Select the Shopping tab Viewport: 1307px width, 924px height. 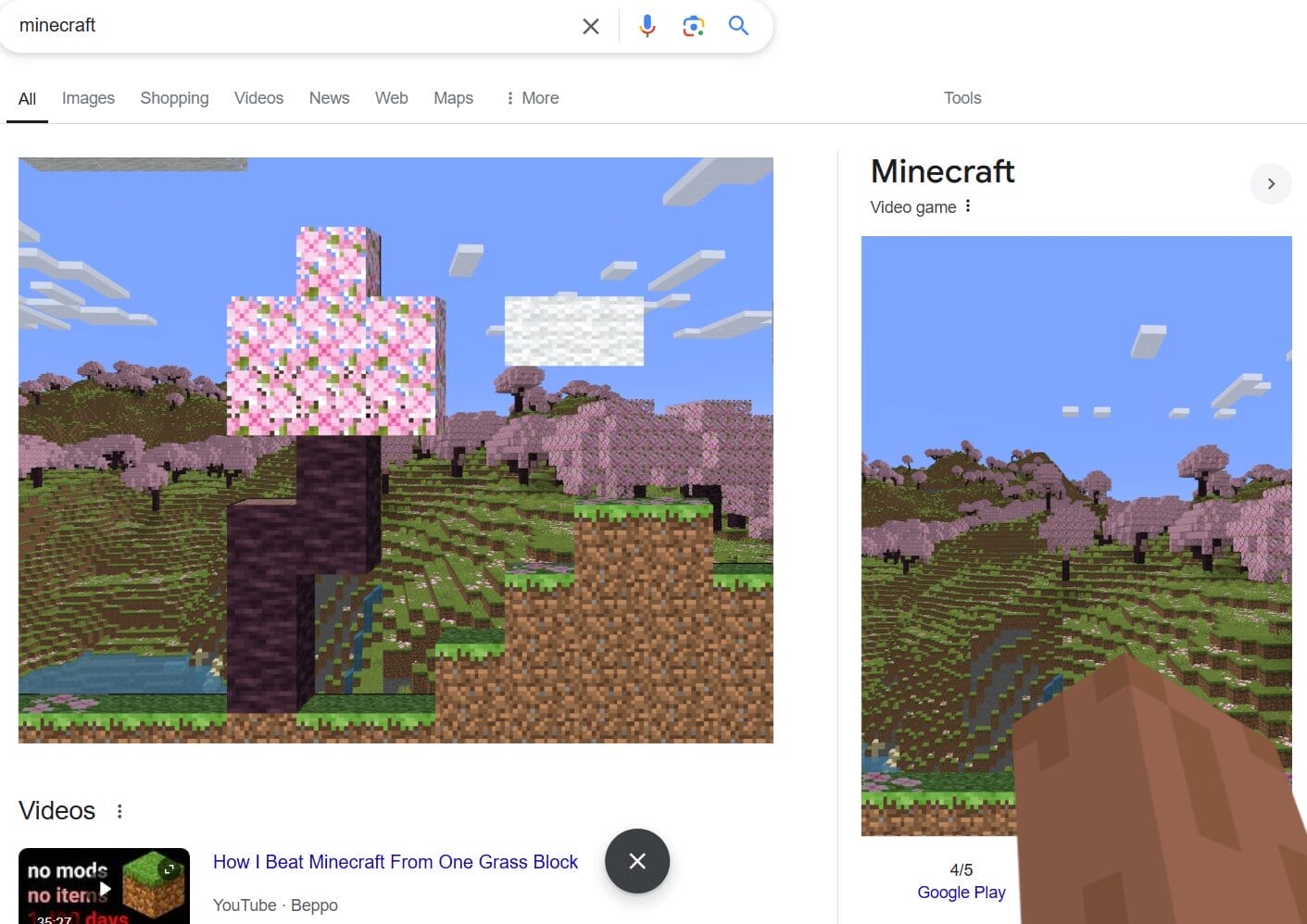tap(174, 97)
